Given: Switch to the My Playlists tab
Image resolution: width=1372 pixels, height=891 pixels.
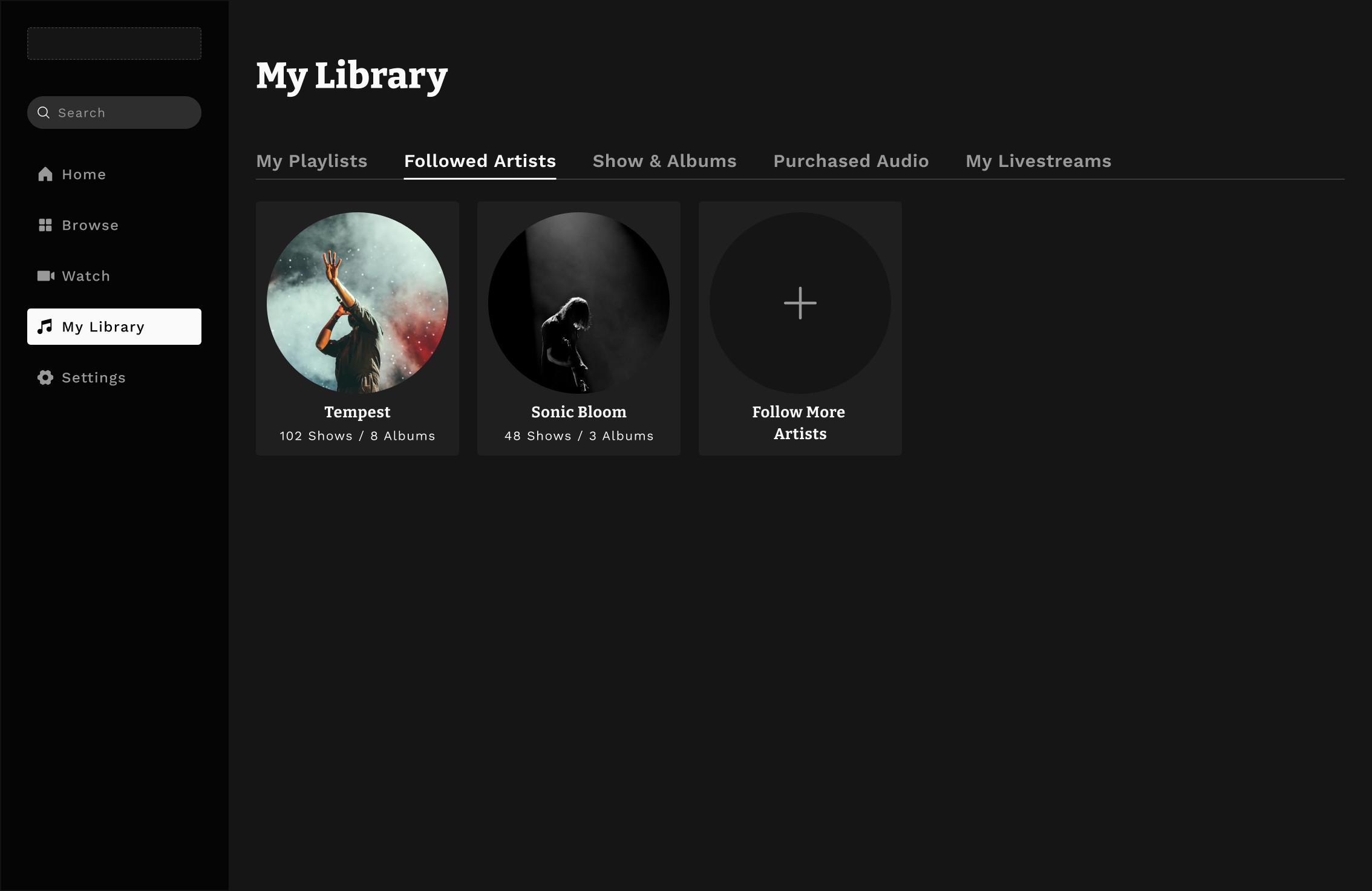Looking at the screenshot, I should [312, 161].
